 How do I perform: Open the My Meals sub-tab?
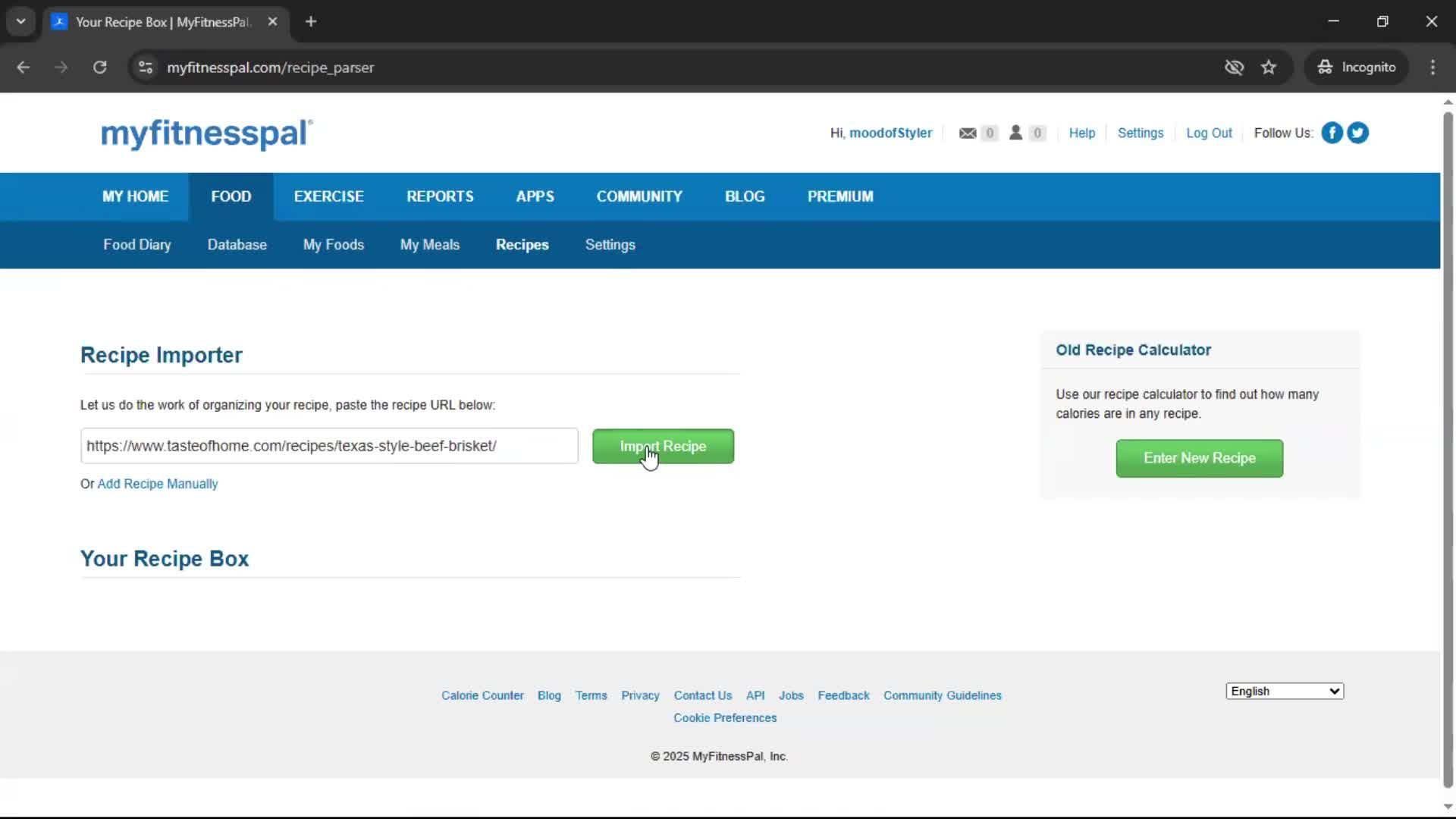(430, 245)
